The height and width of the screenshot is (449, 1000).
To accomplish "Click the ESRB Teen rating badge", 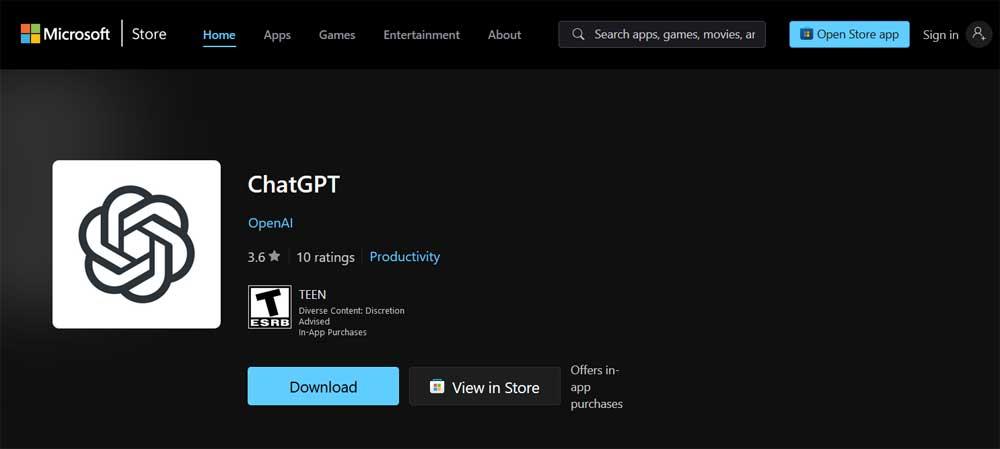I will point(269,307).
